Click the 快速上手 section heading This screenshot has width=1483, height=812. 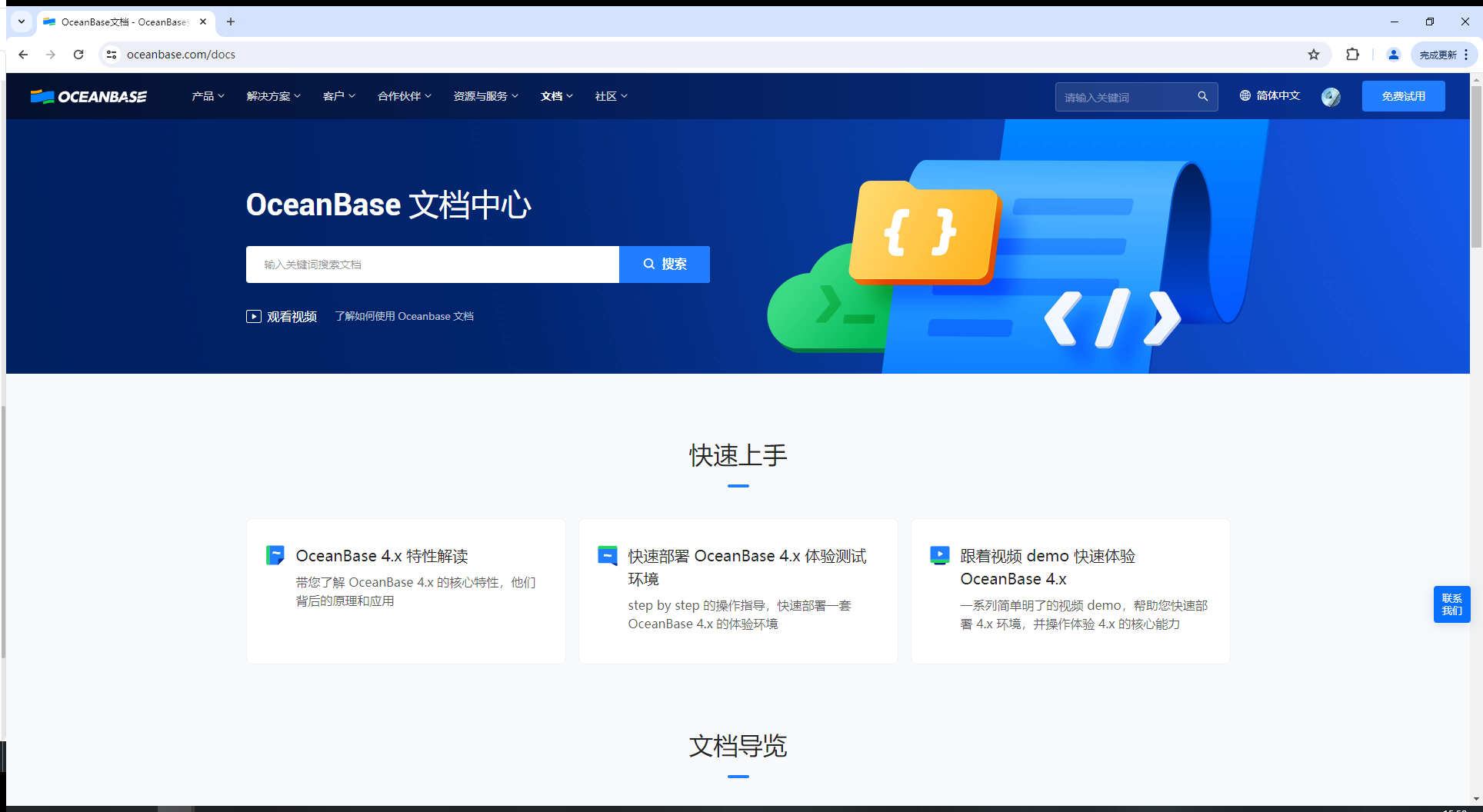click(x=738, y=455)
